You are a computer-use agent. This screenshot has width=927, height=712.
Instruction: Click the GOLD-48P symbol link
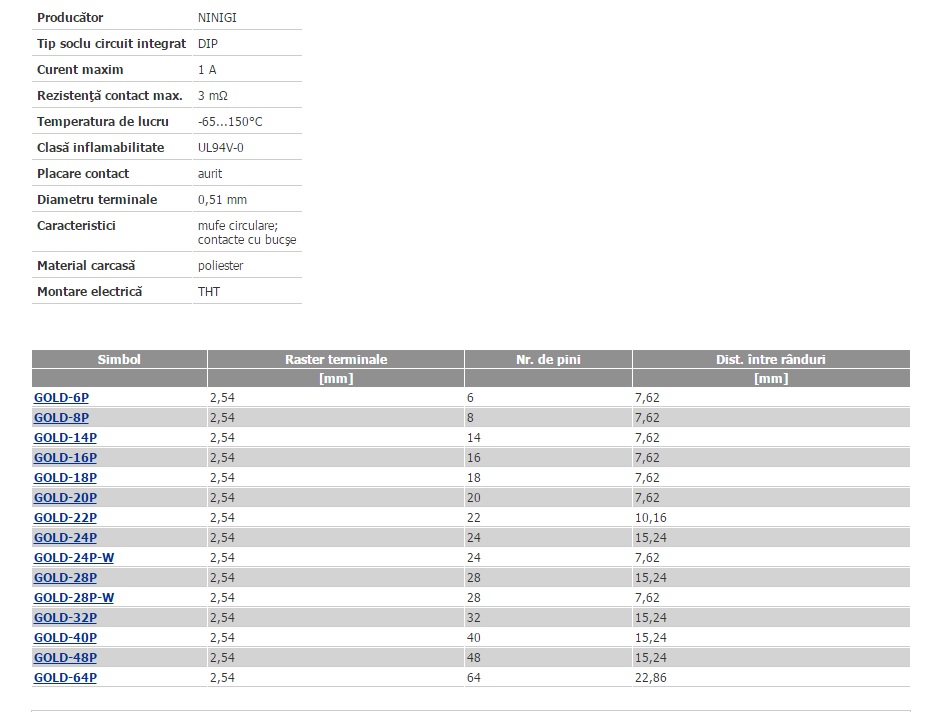coord(65,657)
